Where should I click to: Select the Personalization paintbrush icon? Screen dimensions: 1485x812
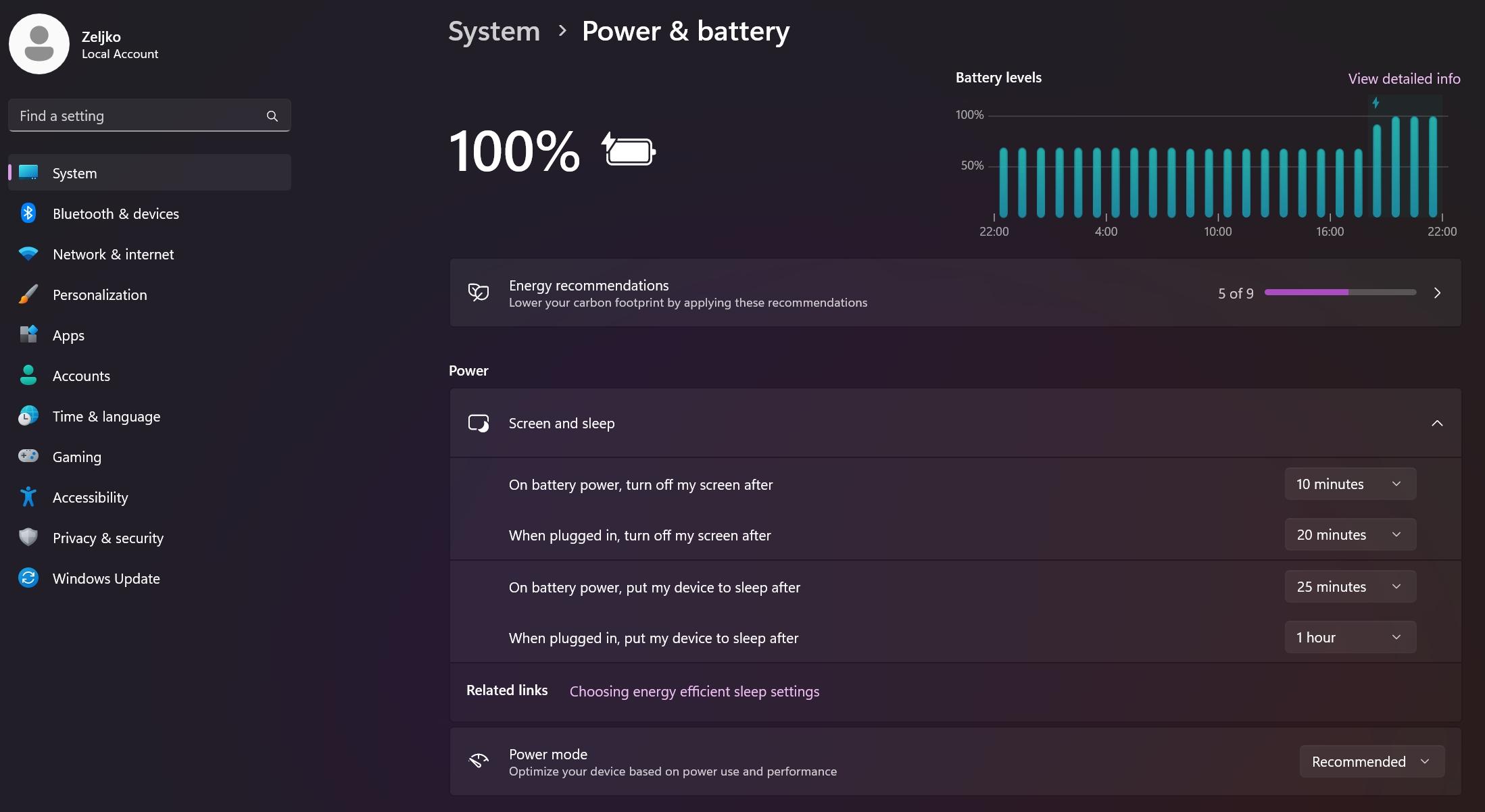28,295
